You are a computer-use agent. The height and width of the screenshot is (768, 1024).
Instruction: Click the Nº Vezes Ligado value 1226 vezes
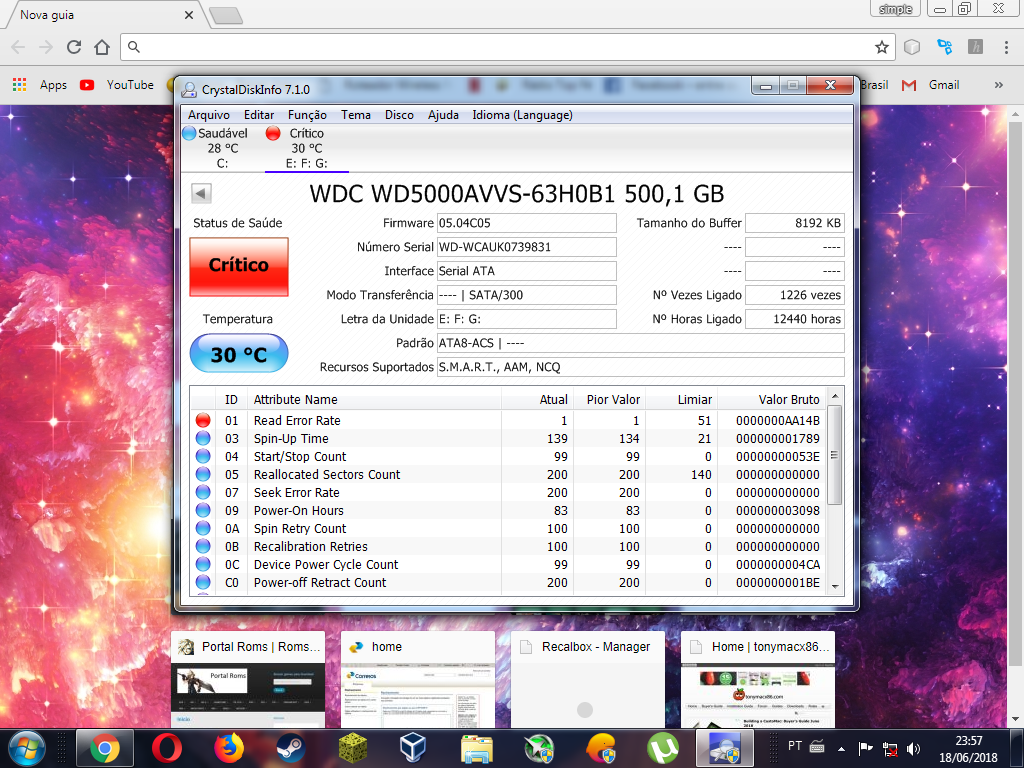coord(795,295)
